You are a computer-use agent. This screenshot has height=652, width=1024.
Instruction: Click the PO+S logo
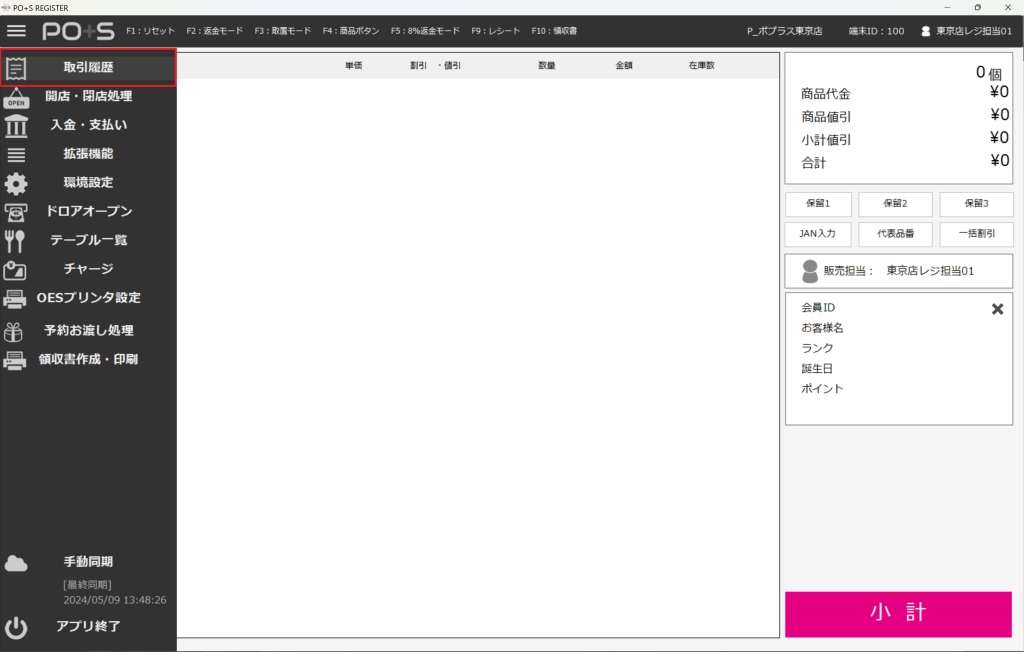[x=78, y=31]
